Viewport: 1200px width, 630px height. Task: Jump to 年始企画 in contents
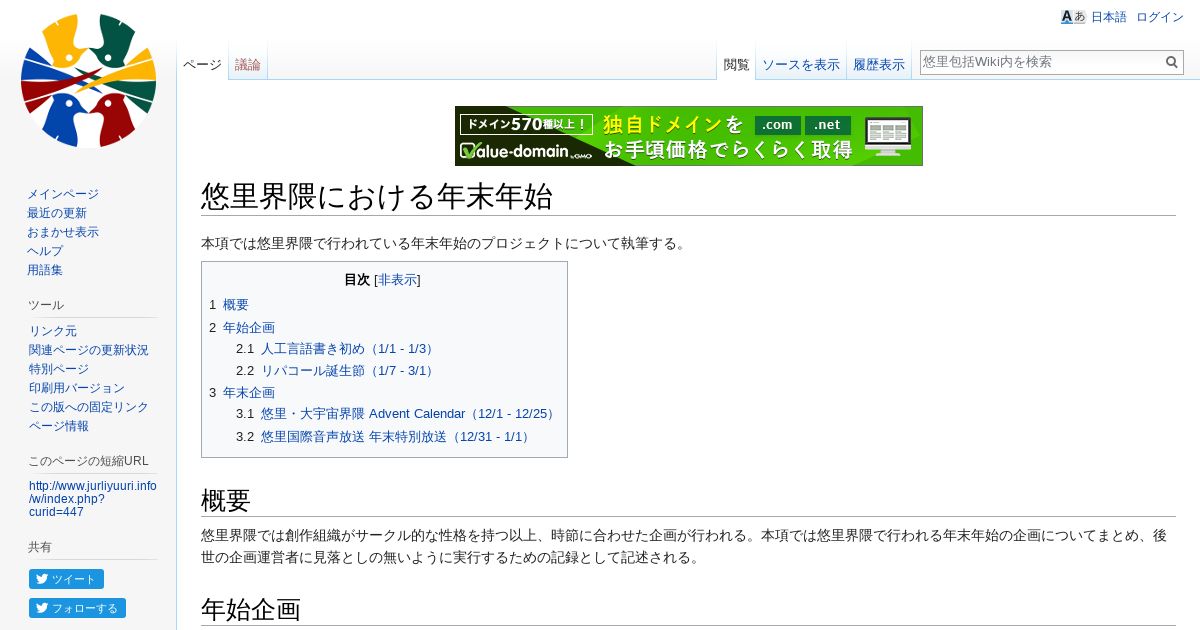pyautogui.click(x=249, y=327)
